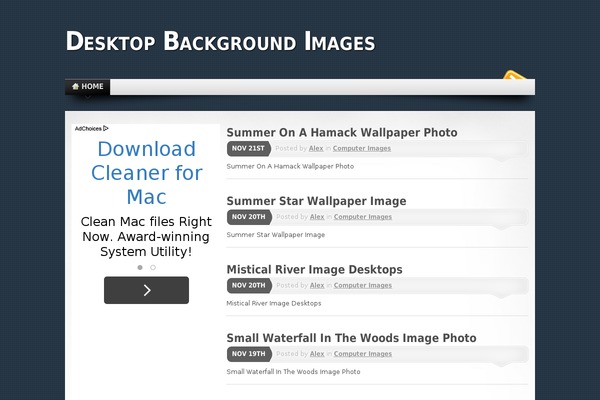The image size is (600, 400).
Task: Click author Alex on the Mistical River post
Action: coord(317,286)
